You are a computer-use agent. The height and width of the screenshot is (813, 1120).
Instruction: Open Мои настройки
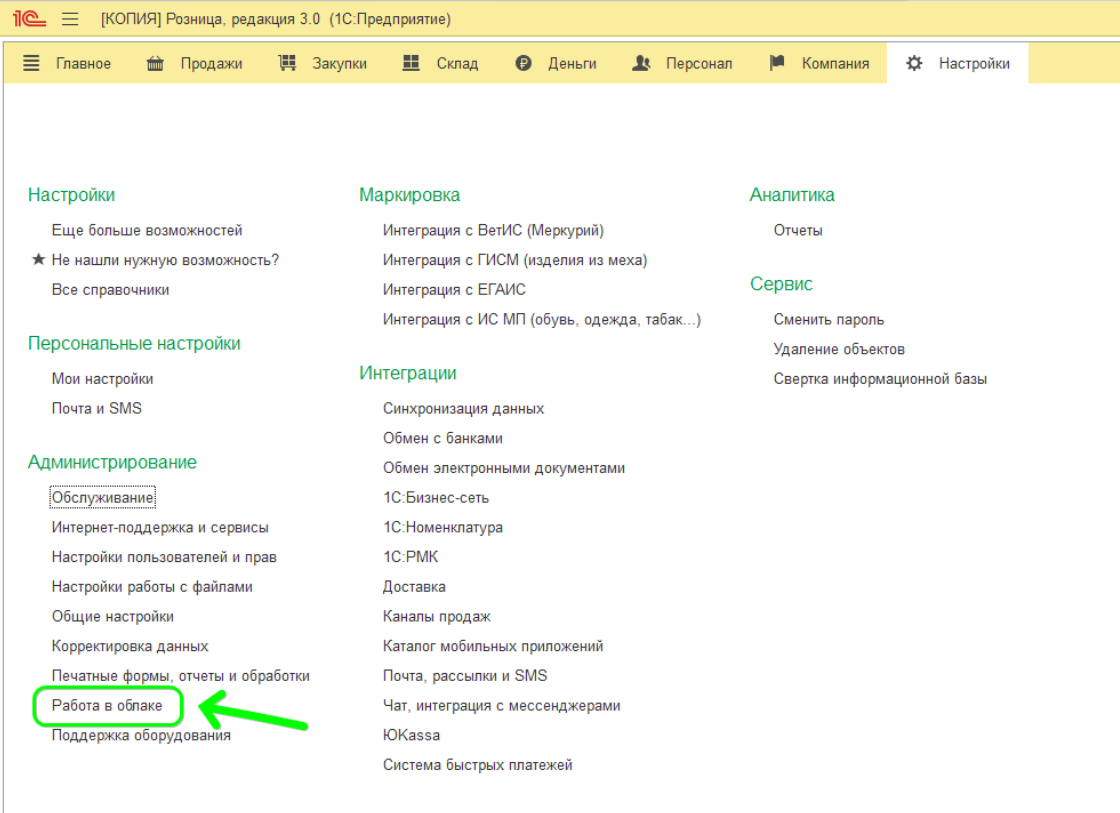[x=102, y=379]
